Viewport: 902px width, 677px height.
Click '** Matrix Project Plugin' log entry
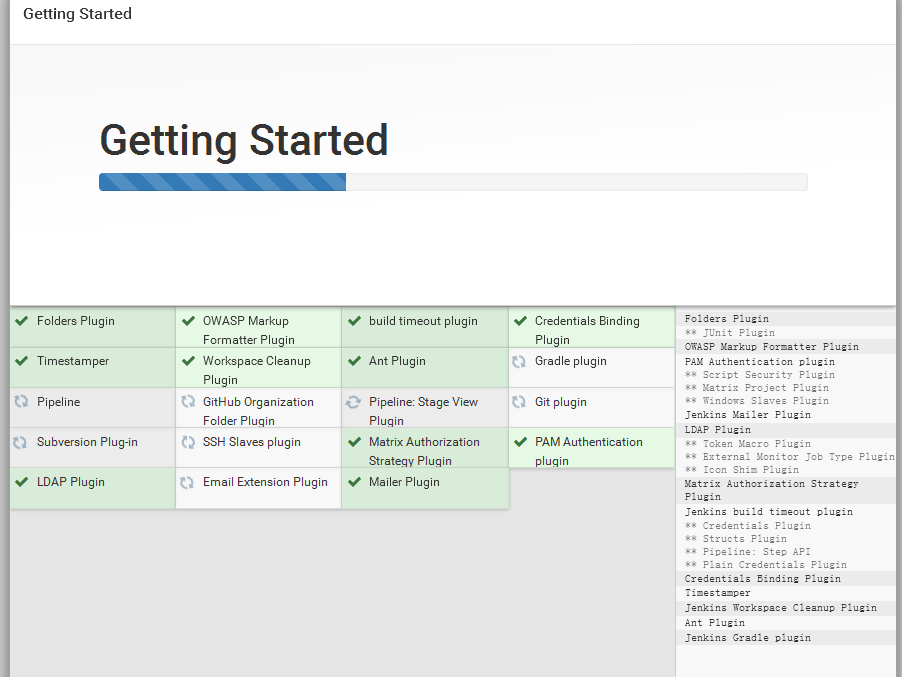tap(757, 388)
